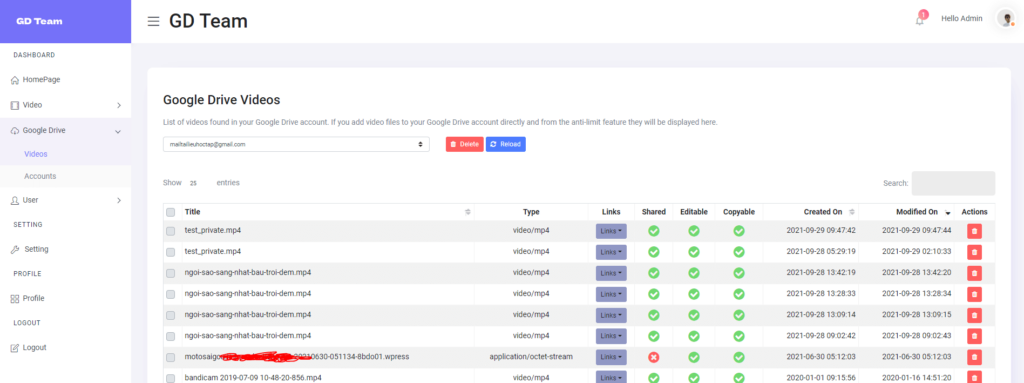
Task: Toggle the hamburger menu icon
Action: (x=153, y=22)
